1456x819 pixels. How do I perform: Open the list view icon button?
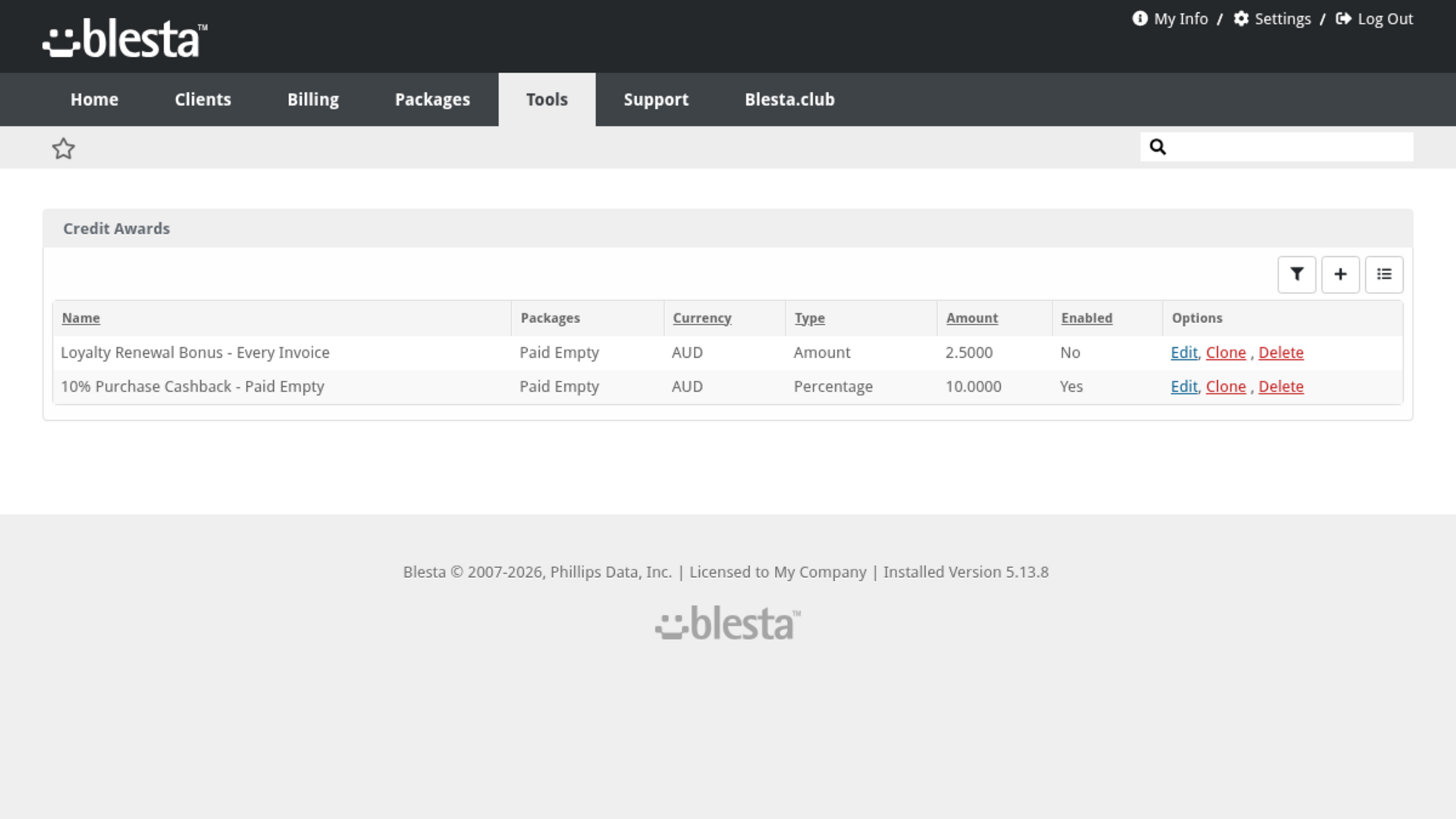coord(1385,275)
